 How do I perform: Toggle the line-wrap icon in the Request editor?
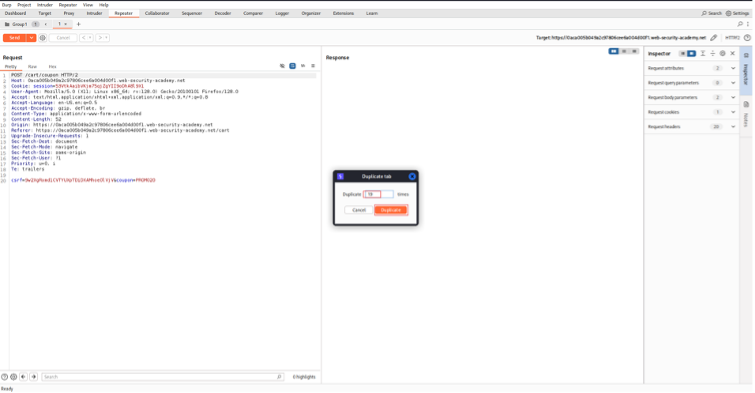tap(292, 66)
